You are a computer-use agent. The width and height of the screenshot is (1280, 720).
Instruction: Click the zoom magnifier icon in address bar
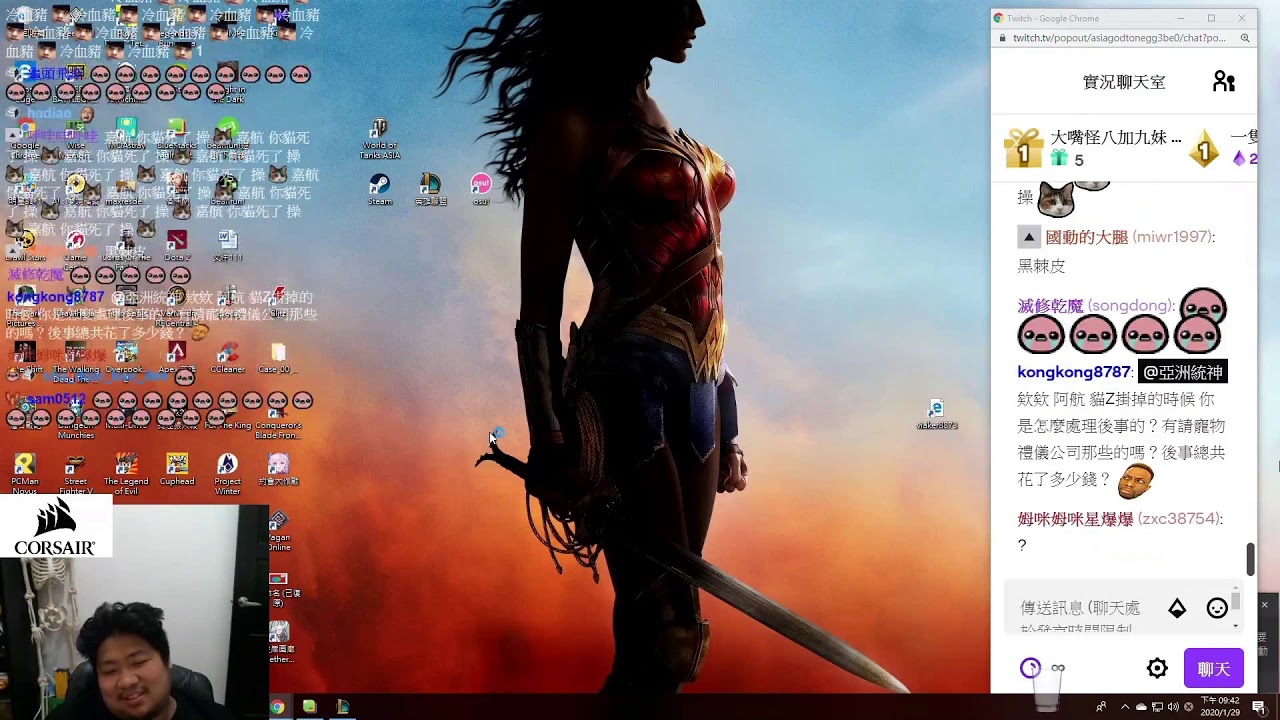tap(1245, 38)
